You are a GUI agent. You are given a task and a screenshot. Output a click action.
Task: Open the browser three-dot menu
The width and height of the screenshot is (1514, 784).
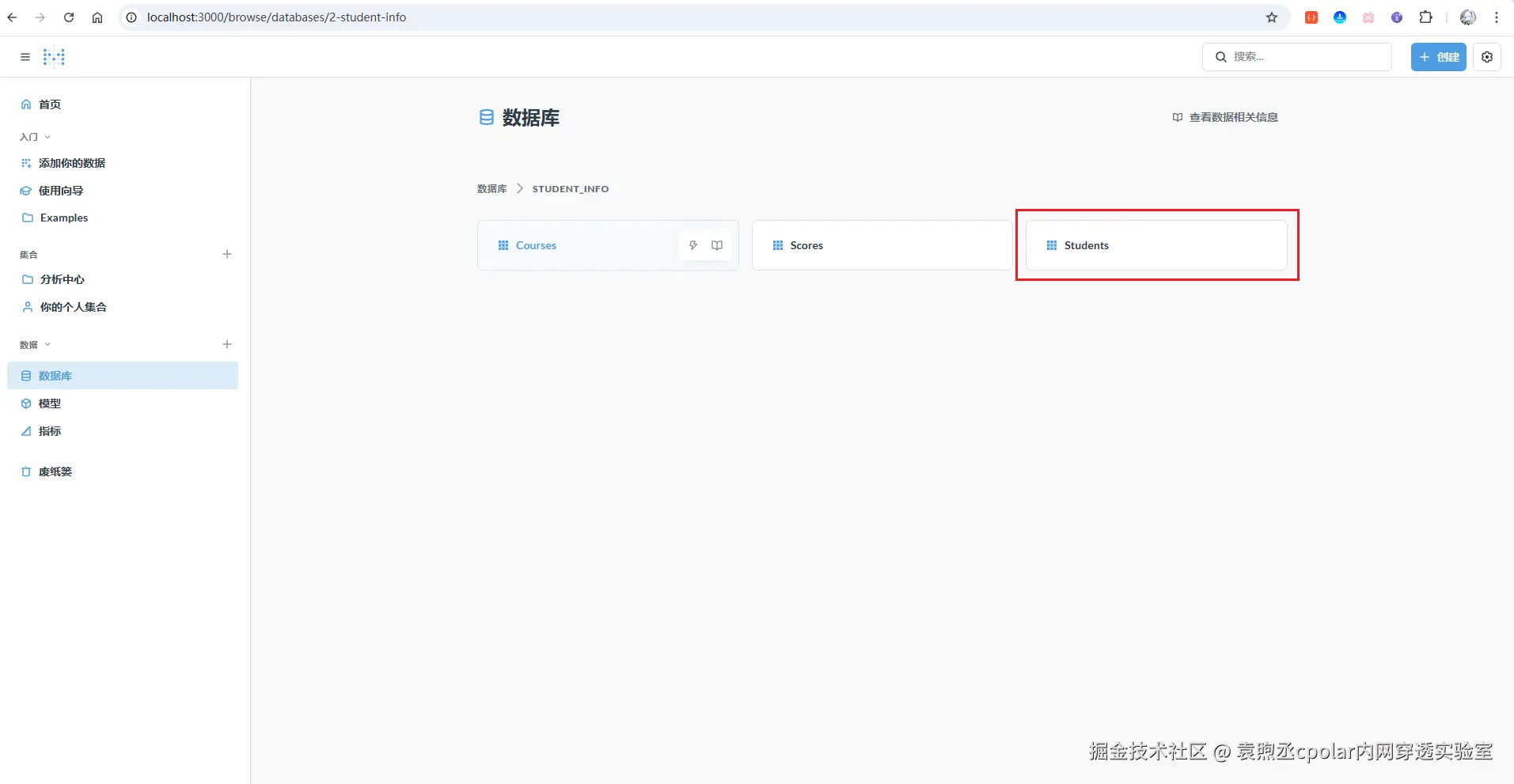[x=1497, y=17]
